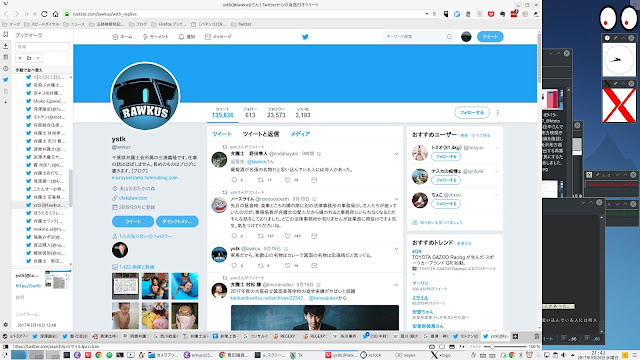Click the bookmark-page icon in address bar
The image size is (640, 360).
434,14
